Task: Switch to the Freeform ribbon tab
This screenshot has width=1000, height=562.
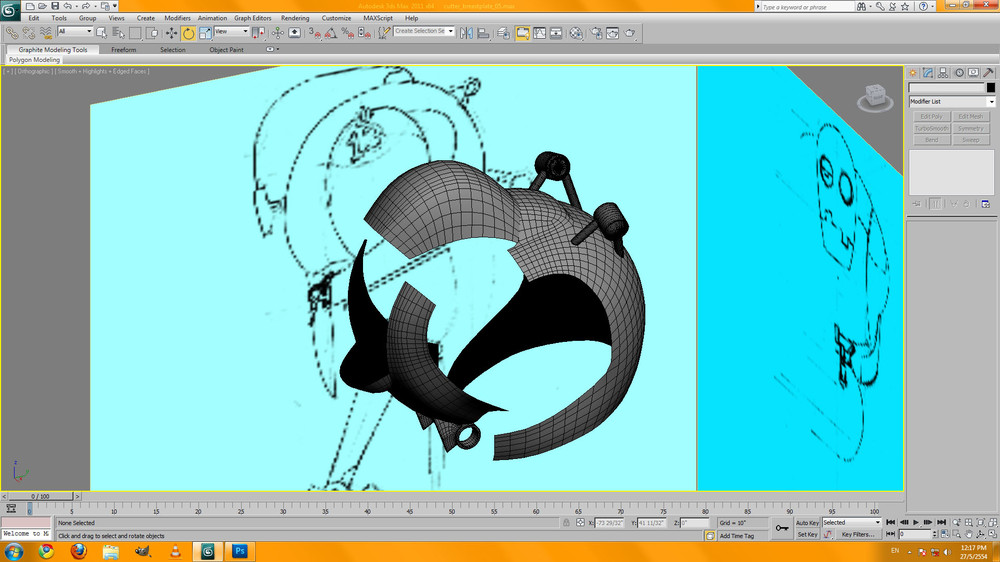Action: 124,49
